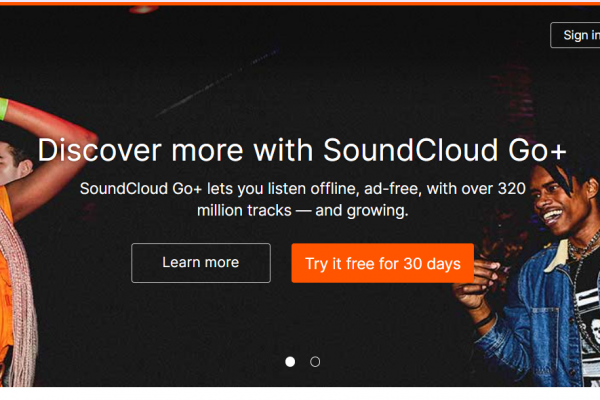Click the Sign in button

click(x=579, y=35)
